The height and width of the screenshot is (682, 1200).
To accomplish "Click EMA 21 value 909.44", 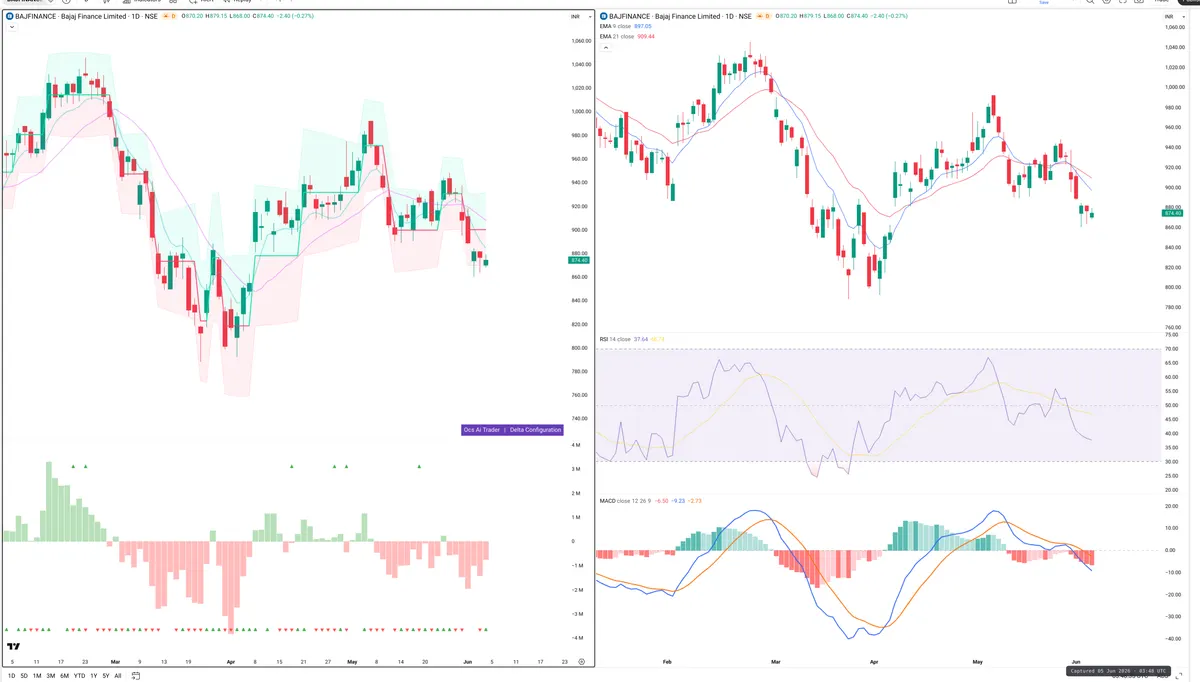I will (x=646, y=37).
